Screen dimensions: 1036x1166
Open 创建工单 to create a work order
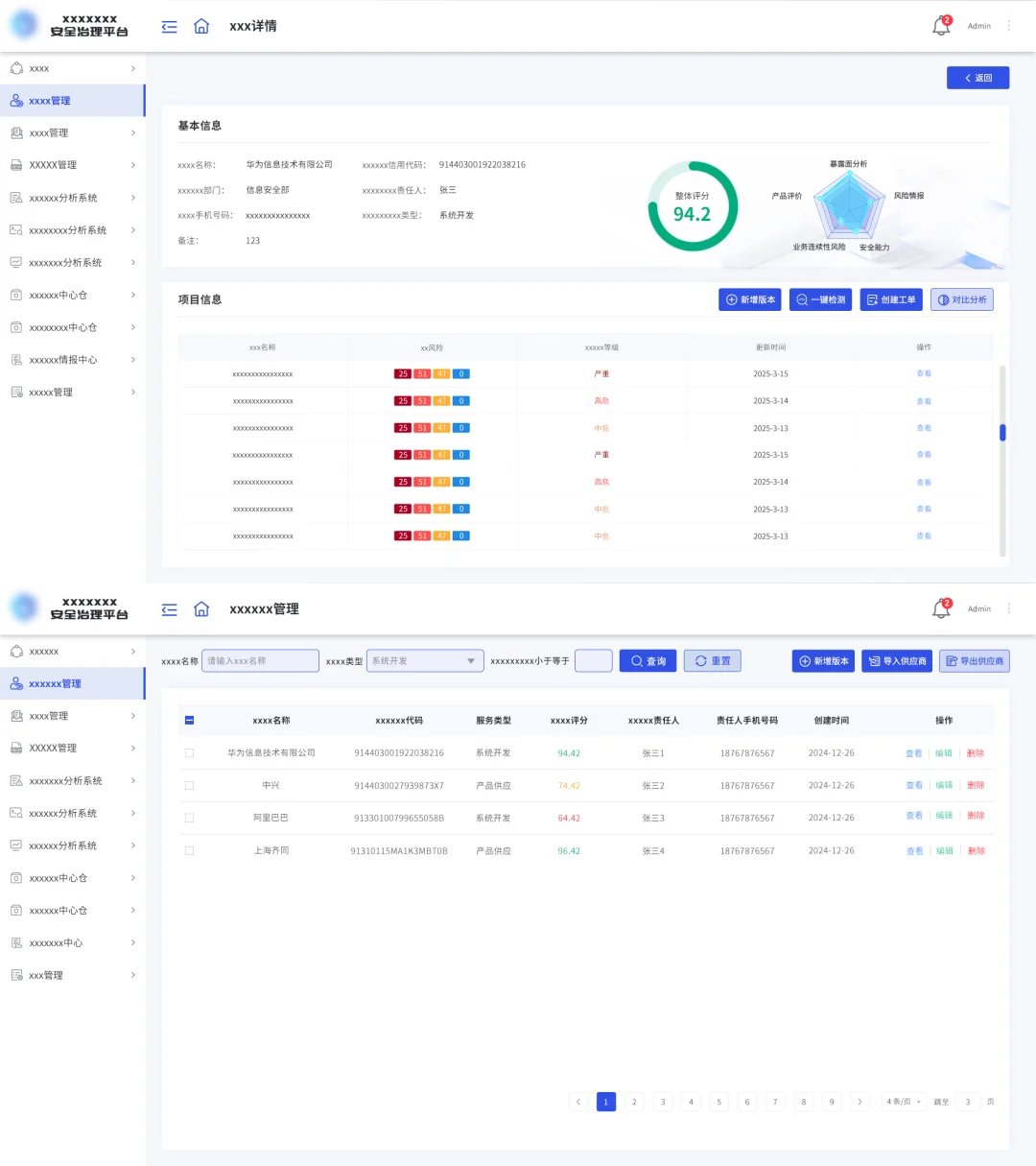click(x=890, y=299)
